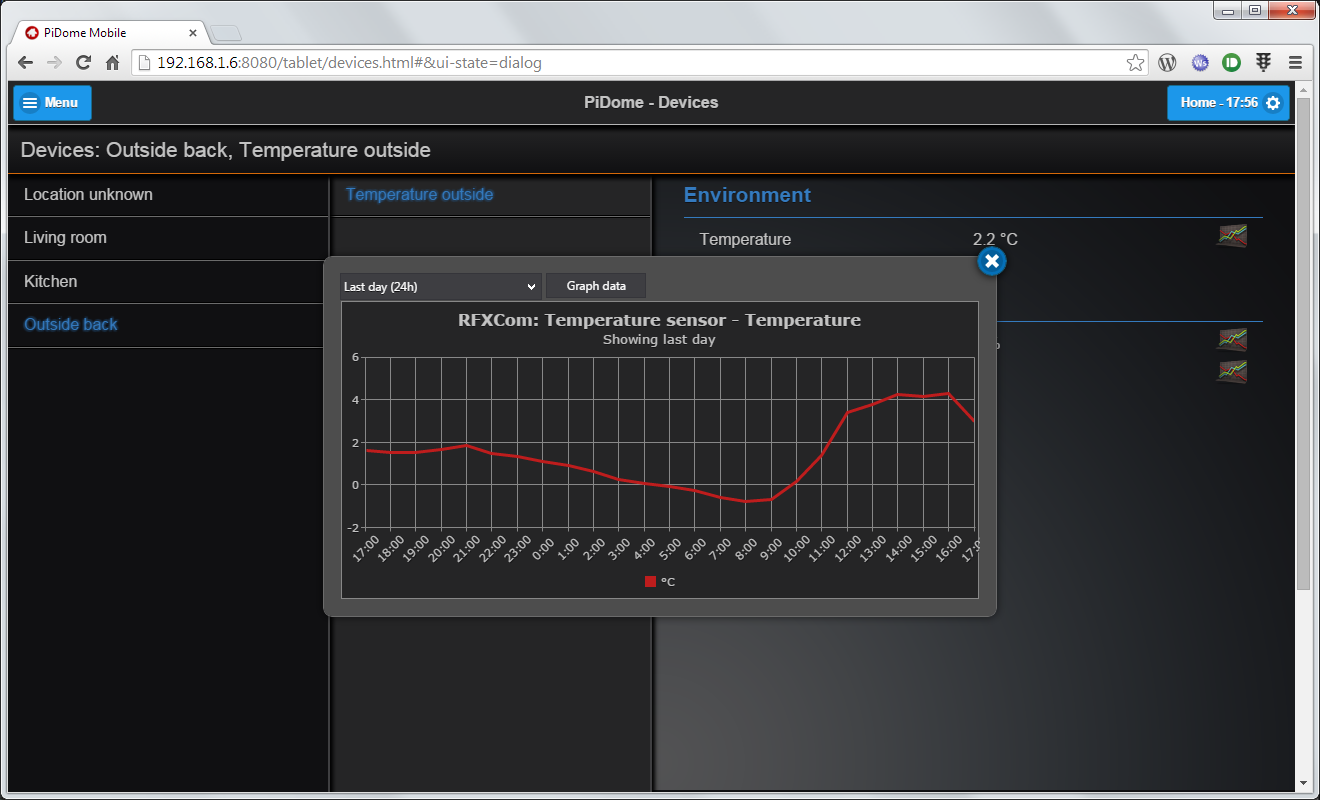Click the red °C legend swatch
Screen dimensions: 1320x800
coord(650,581)
